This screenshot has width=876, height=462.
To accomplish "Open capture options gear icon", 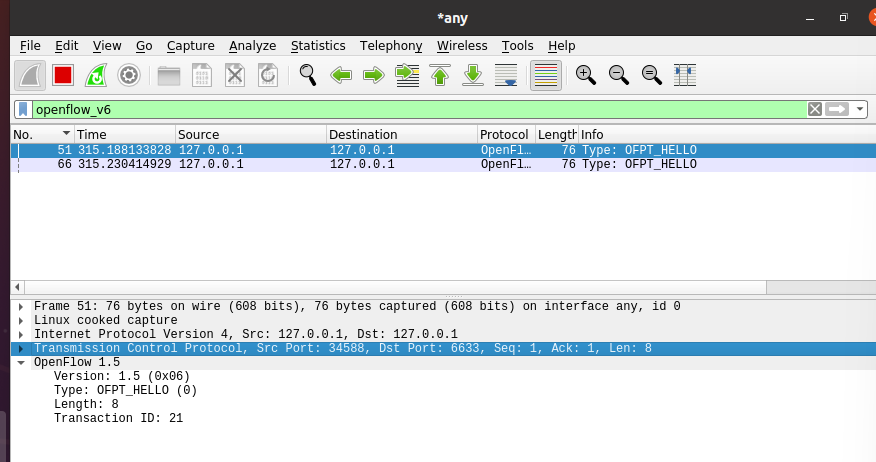I will pos(128,75).
